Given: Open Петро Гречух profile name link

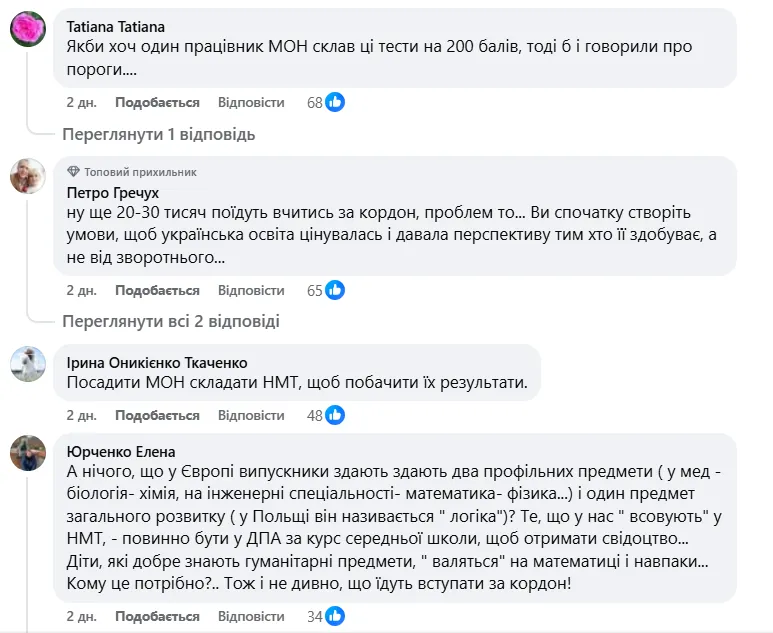Looking at the screenshot, I should tap(112, 192).
